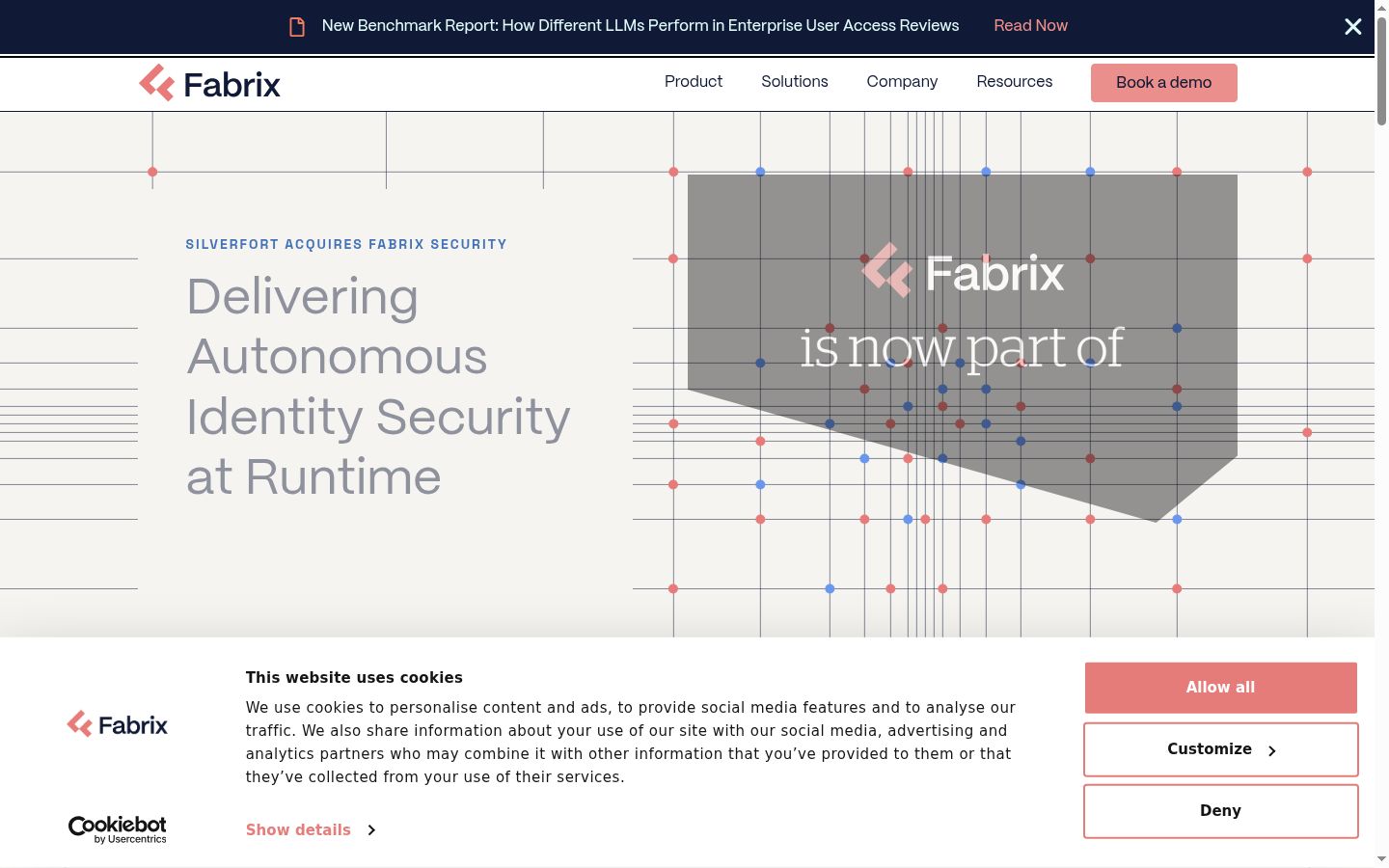Click the document icon in the announcement banner
This screenshot has width=1389, height=868.
pyautogui.click(x=297, y=26)
